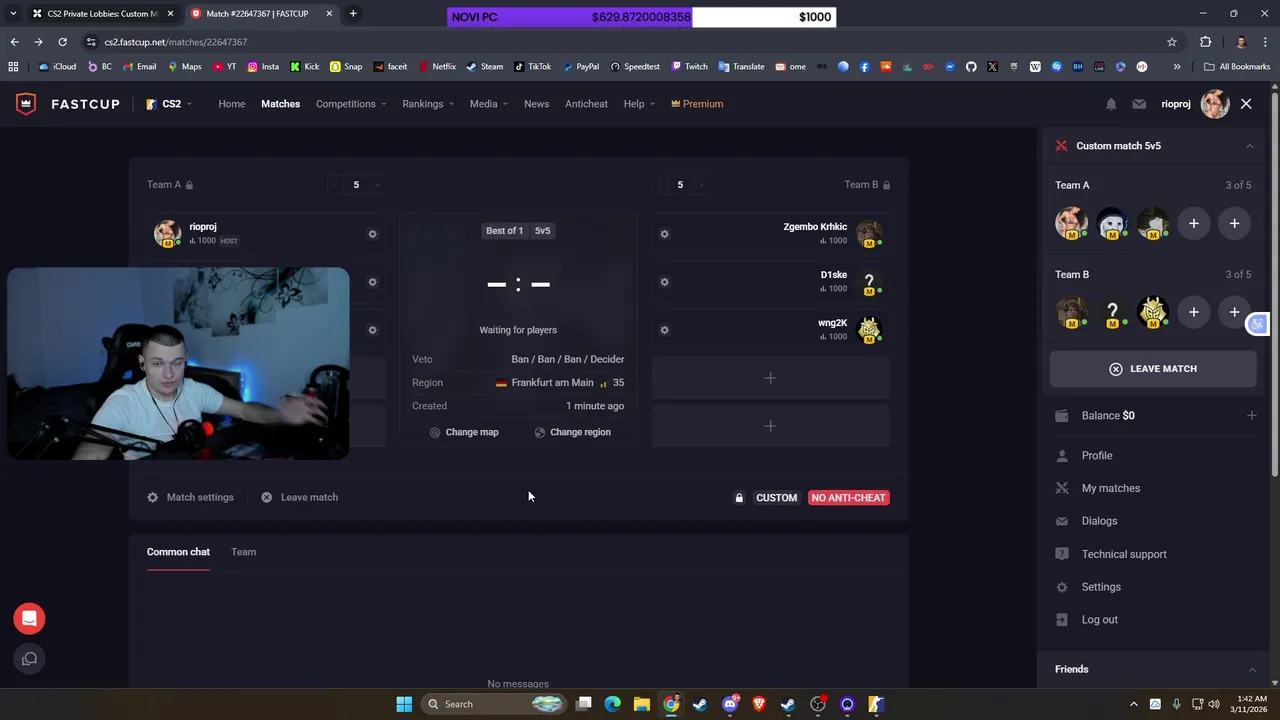The height and width of the screenshot is (720, 1280).
Task: Click the lock icon next to CUSTOM
Action: point(739,498)
